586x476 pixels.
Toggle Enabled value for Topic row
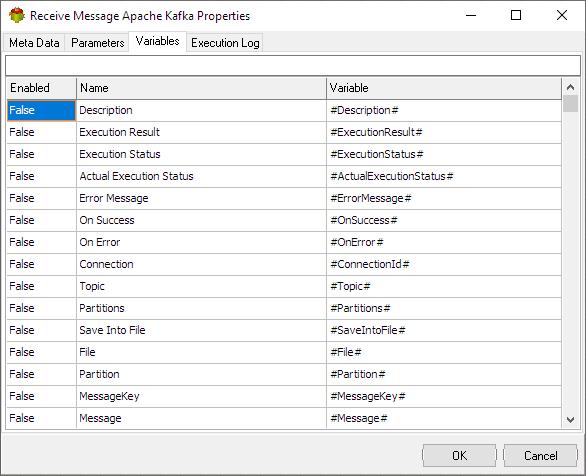pos(41,287)
